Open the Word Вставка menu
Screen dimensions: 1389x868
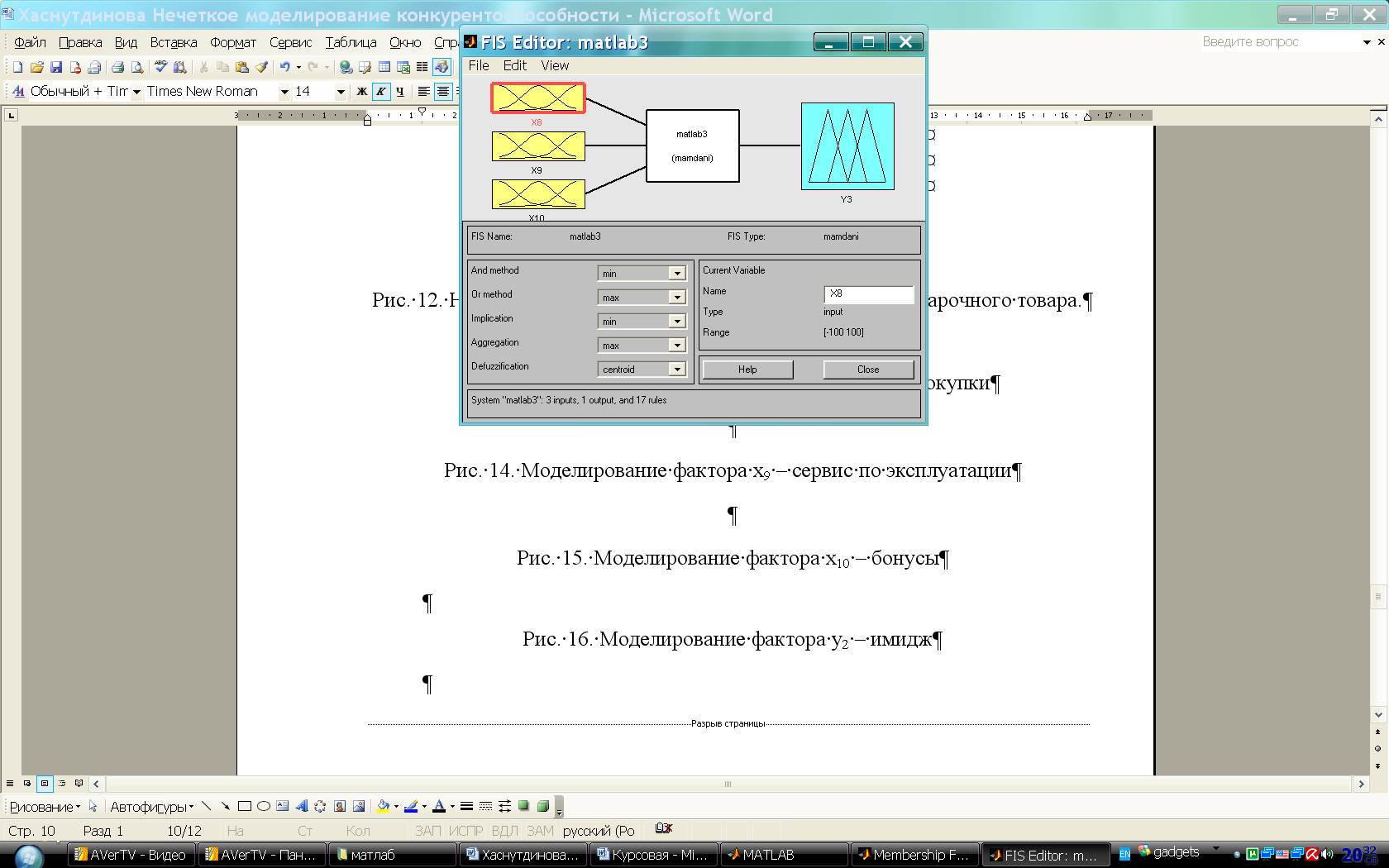point(174,42)
